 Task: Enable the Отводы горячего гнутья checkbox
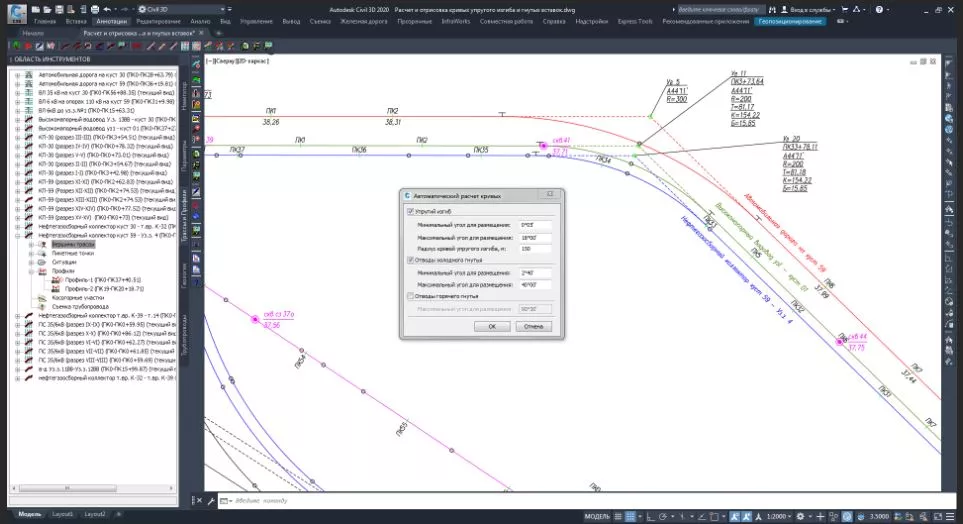410,297
